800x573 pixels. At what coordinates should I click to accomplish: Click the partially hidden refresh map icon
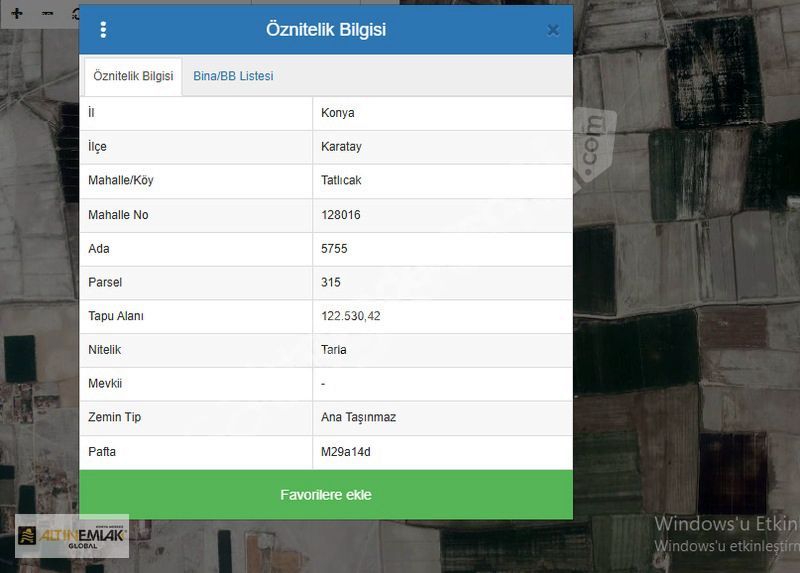[74, 14]
